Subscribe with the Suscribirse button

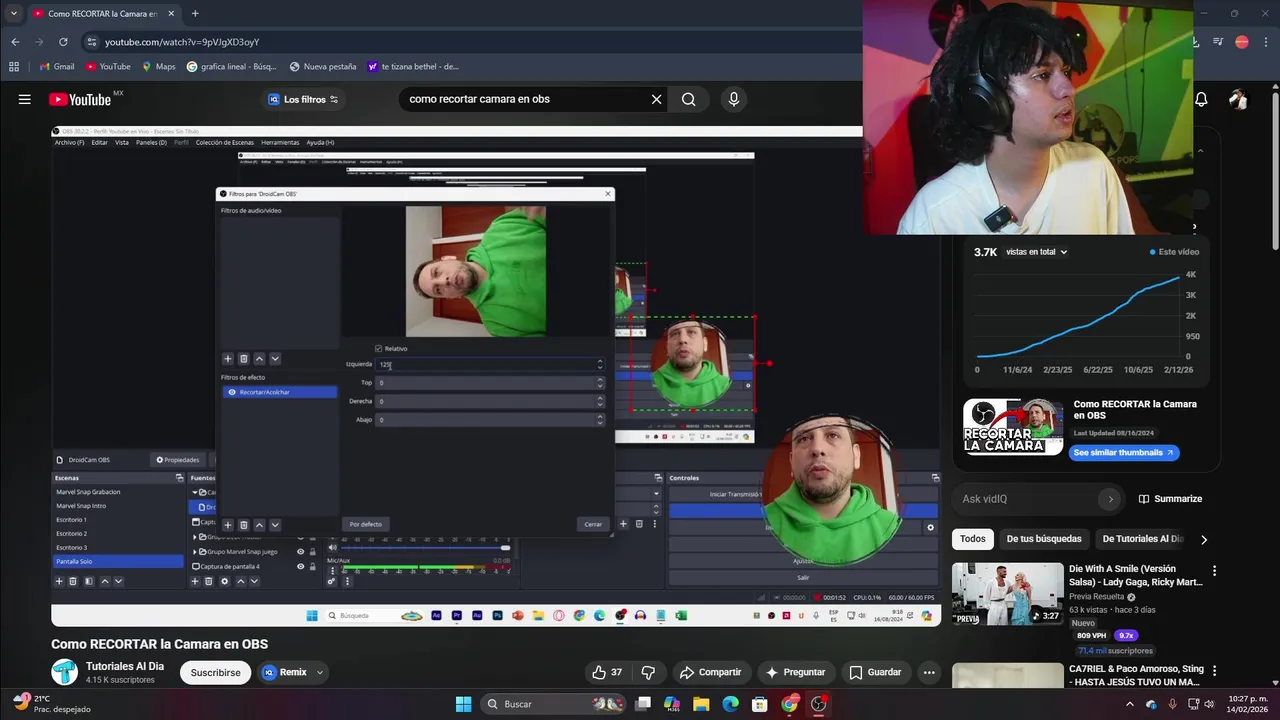click(x=215, y=672)
